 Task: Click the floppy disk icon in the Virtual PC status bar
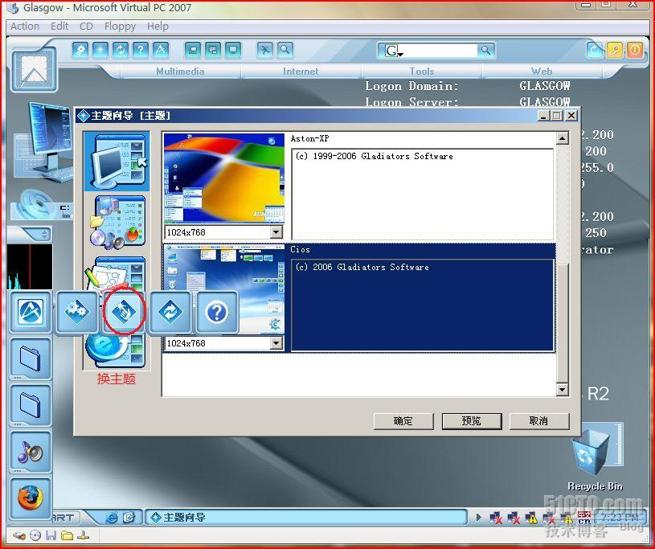tap(51, 535)
